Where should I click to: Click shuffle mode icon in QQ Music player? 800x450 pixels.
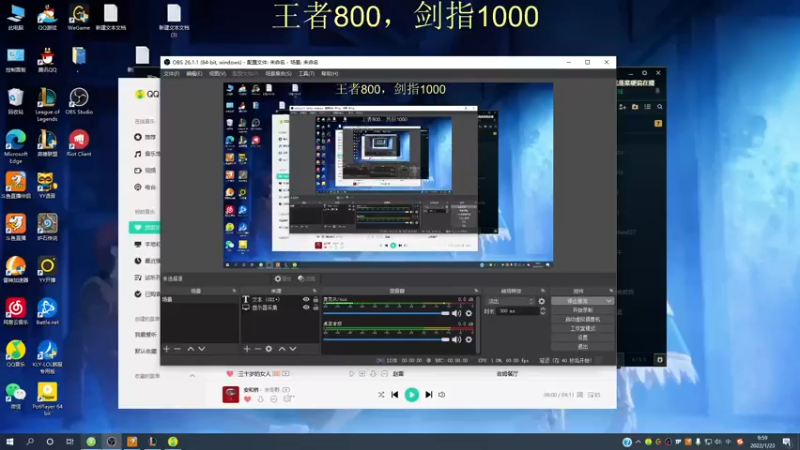pos(381,394)
